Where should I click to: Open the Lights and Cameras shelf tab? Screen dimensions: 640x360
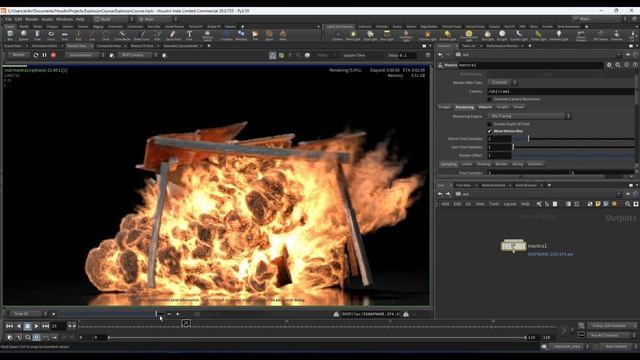pos(340,27)
